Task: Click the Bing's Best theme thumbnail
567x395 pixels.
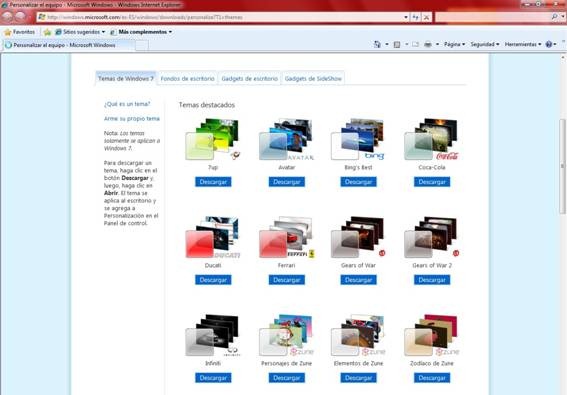Action: 358,140
